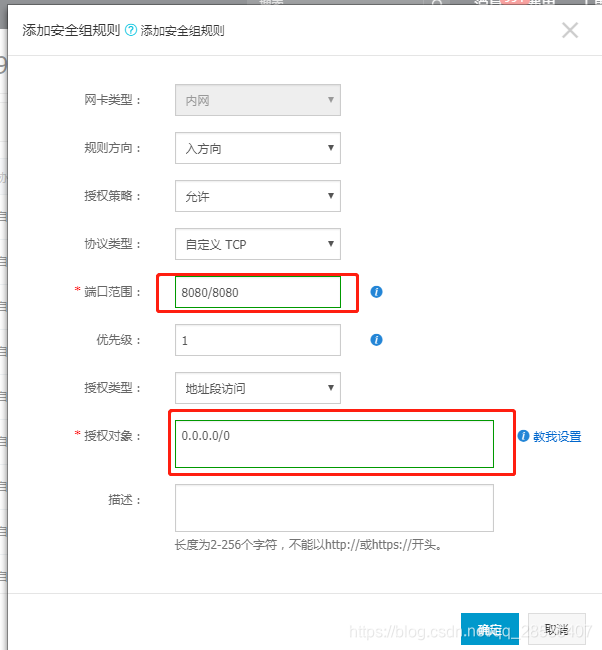
Task: Click the info icon beside 教我设置
Action: 523,436
